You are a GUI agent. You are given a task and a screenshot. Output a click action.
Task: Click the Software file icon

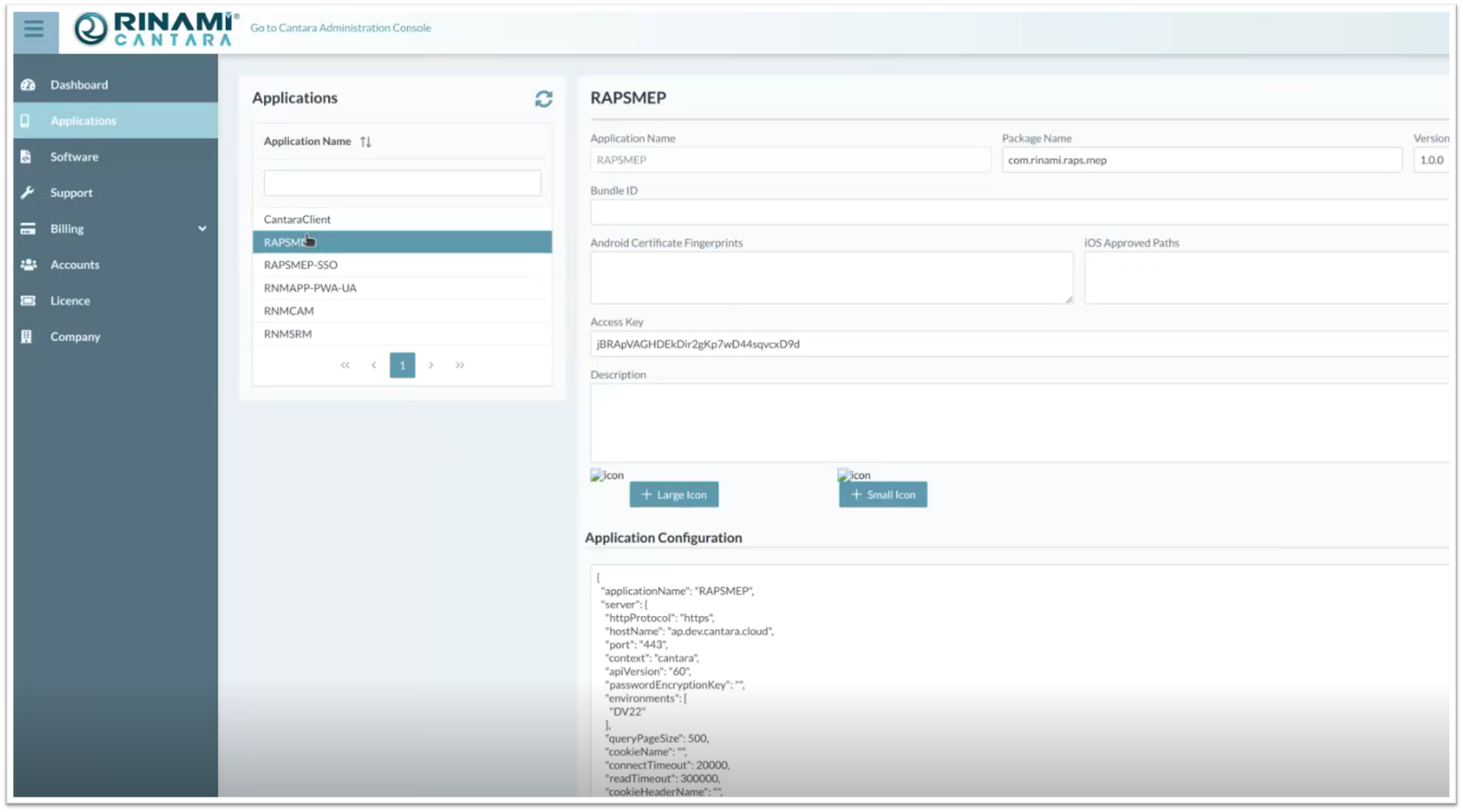(x=26, y=156)
